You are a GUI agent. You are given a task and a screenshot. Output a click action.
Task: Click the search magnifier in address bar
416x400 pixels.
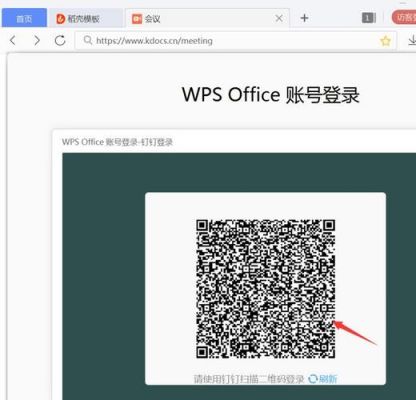88,40
